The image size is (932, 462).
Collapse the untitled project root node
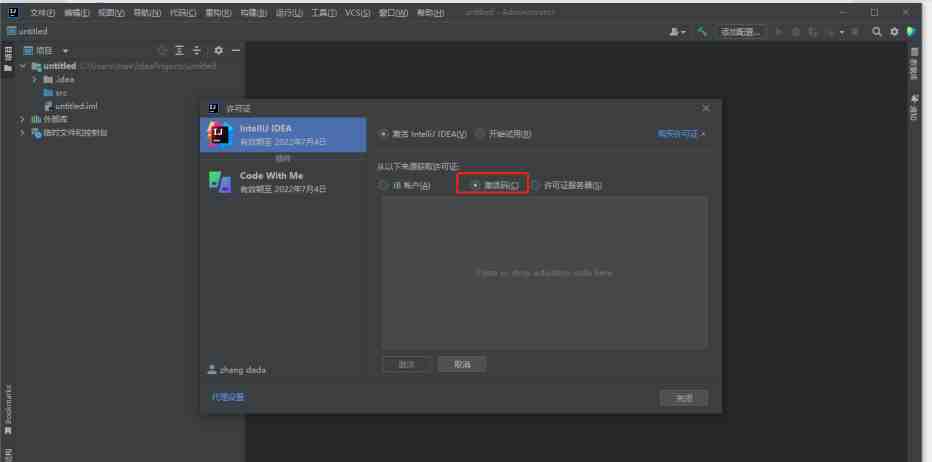click(23, 66)
